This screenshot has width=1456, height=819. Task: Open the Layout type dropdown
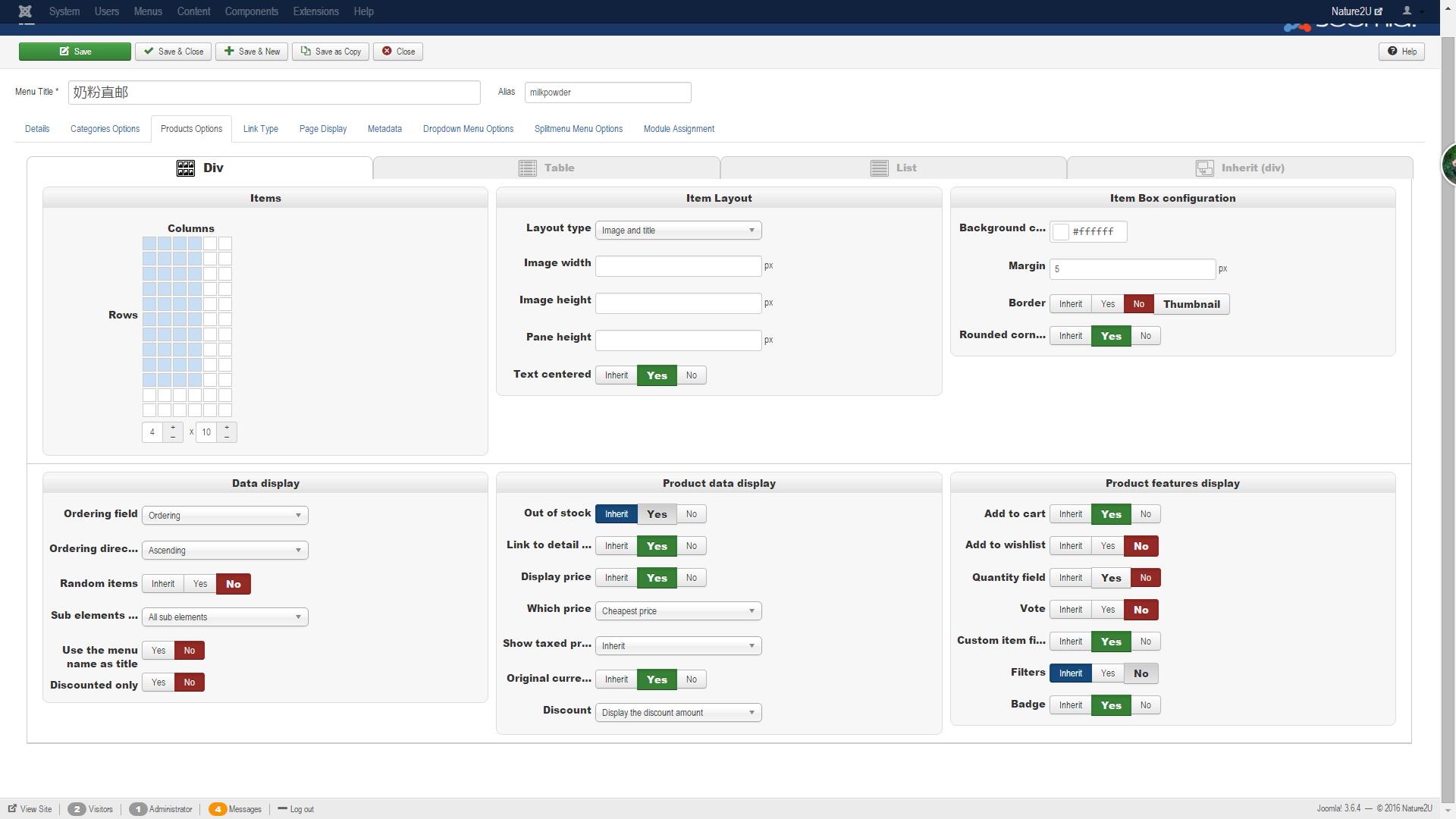pyautogui.click(x=678, y=231)
